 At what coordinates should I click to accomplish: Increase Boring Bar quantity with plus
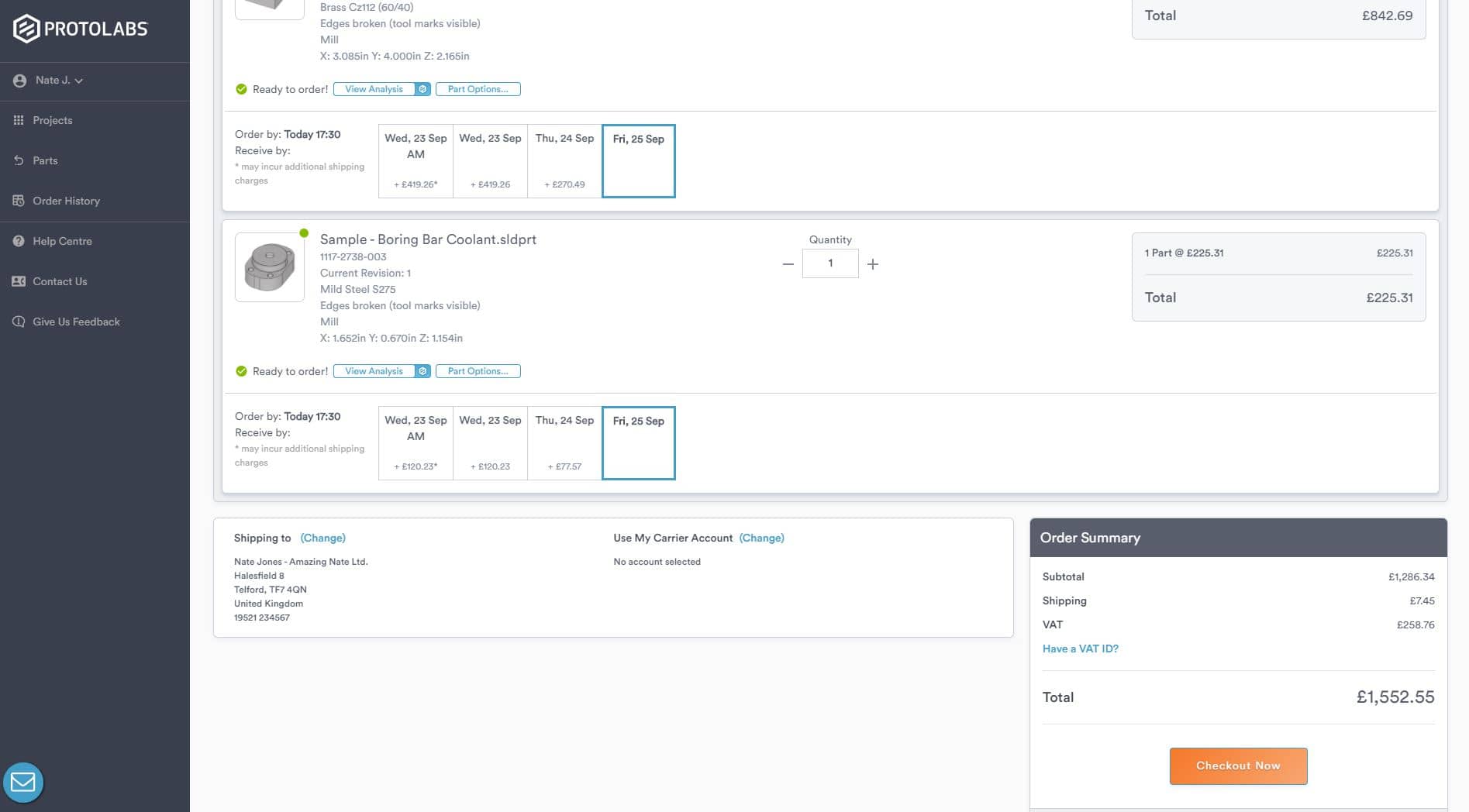pyautogui.click(x=873, y=264)
